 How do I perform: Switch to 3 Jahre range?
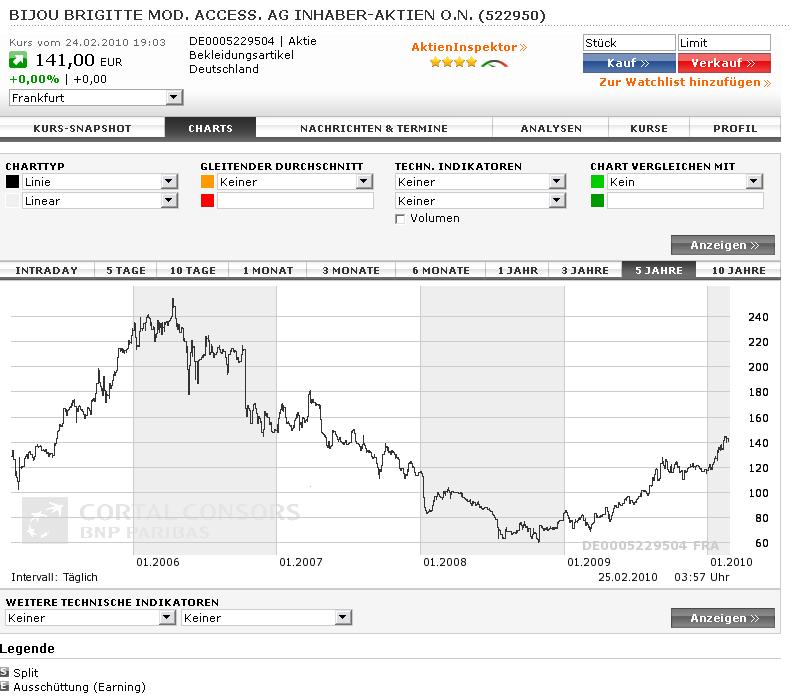[585, 270]
